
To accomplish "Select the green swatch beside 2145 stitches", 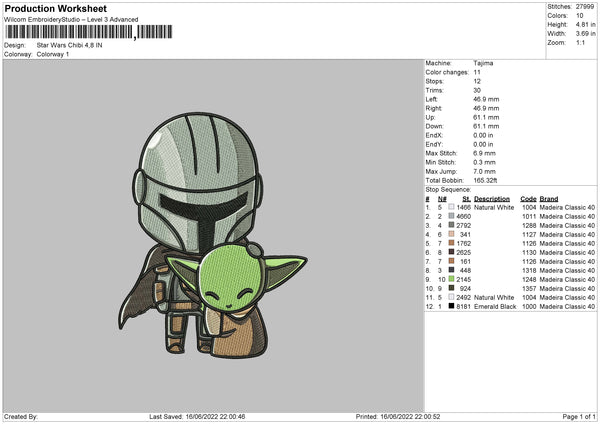I will [451, 279].
